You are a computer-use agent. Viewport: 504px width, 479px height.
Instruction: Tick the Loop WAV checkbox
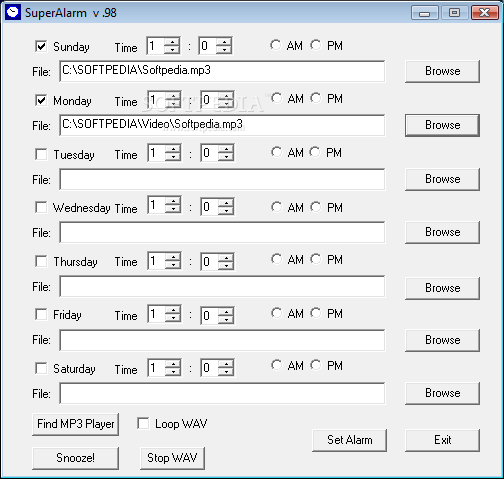(x=143, y=423)
